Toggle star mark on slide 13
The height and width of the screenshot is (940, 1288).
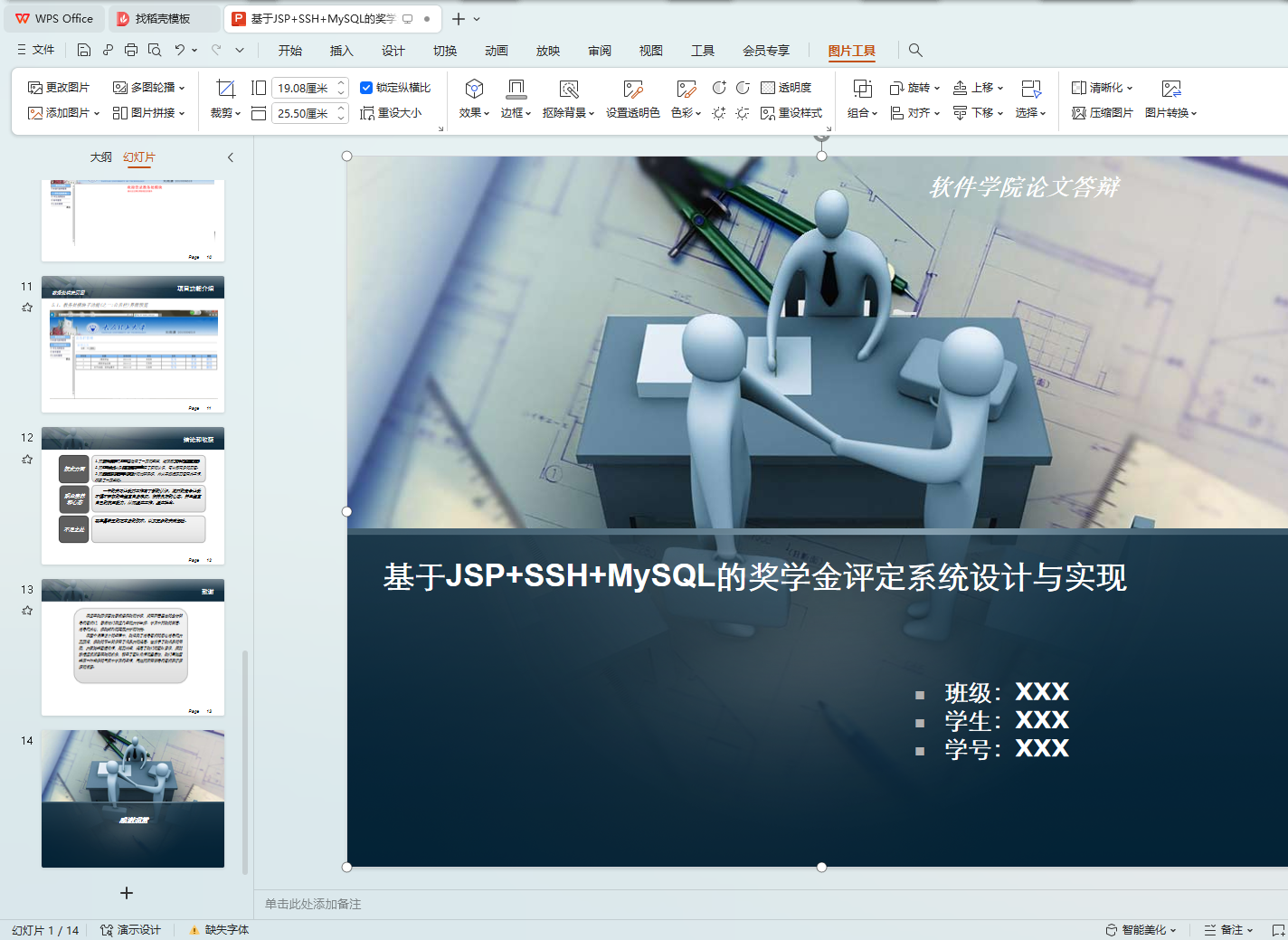point(27,611)
